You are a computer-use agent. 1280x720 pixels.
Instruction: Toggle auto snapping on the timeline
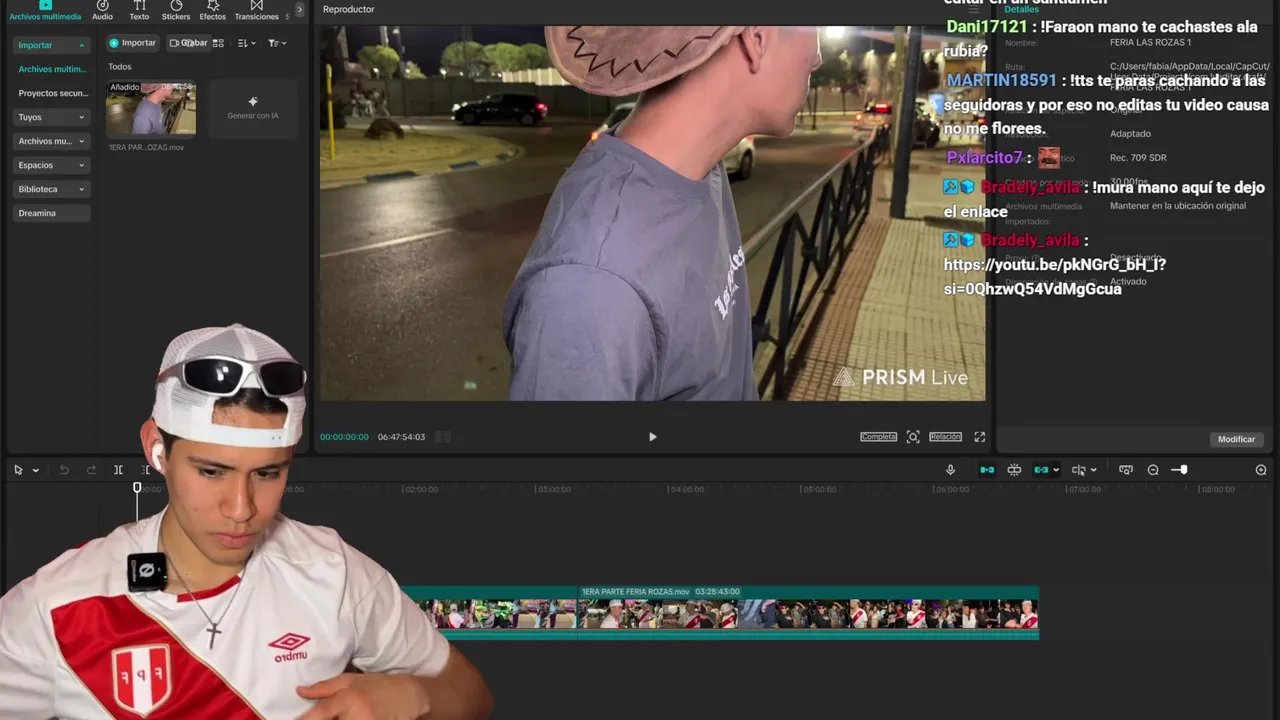click(x=1014, y=470)
